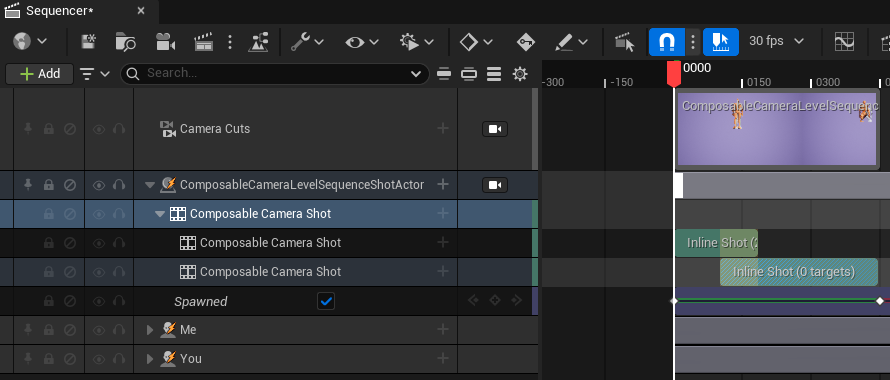Click camera button on ComposableCameraLevelSequenceShotActor row

[x=495, y=185]
